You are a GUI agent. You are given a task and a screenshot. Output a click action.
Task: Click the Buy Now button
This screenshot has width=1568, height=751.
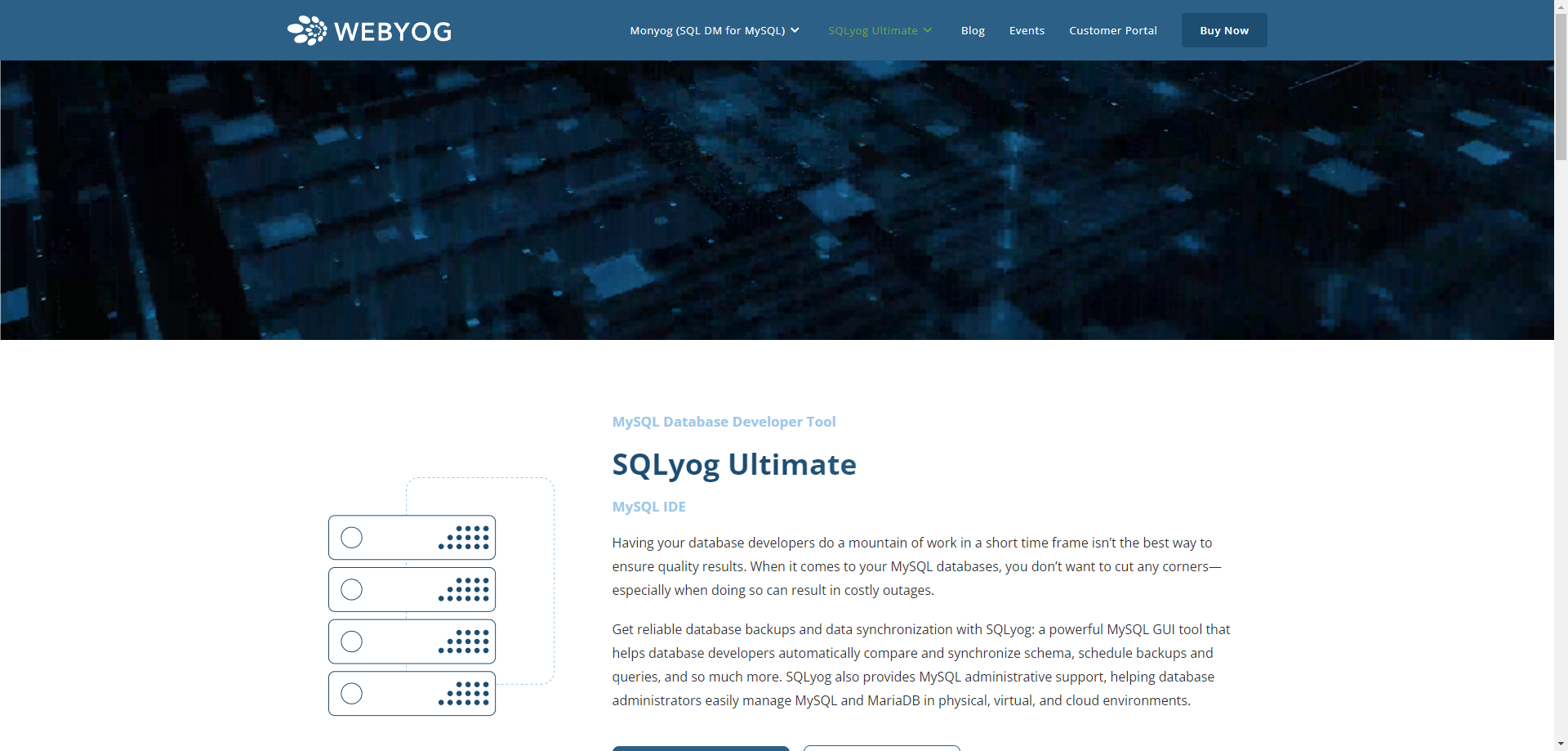pyautogui.click(x=1224, y=30)
